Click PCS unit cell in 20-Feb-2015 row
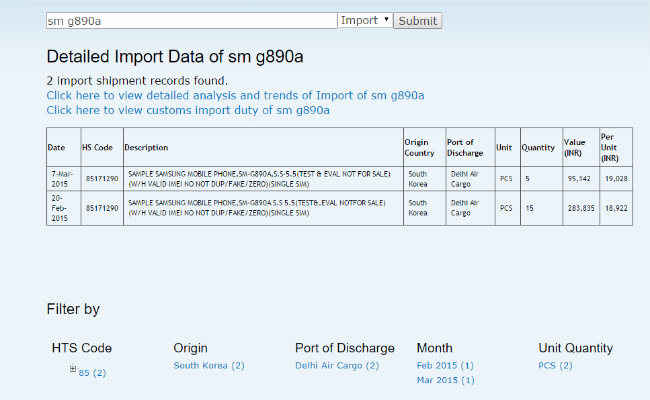The width and height of the screenshot is (650, 400). 508,208
